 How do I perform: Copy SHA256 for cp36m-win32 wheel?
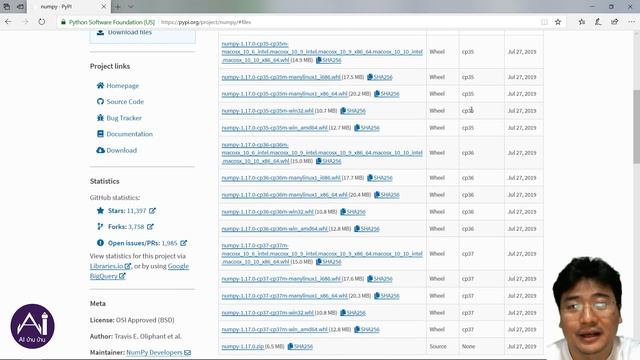pyautogui.click(x=353, y=212)
